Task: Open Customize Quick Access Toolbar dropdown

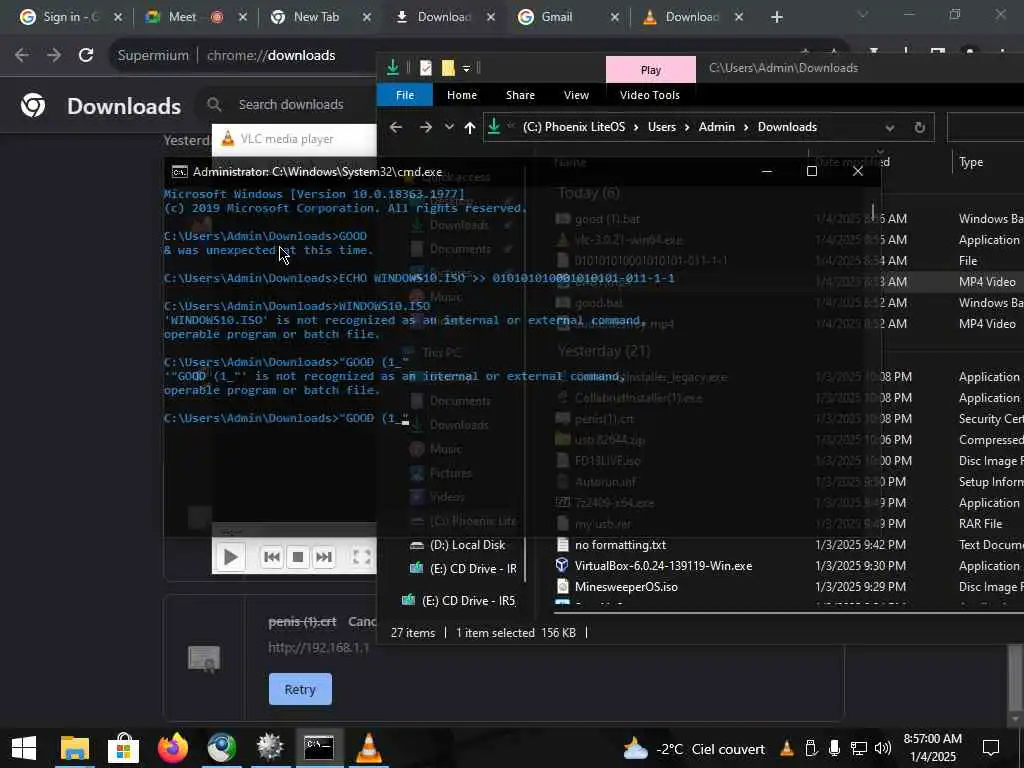Action: tap(466, 68)
